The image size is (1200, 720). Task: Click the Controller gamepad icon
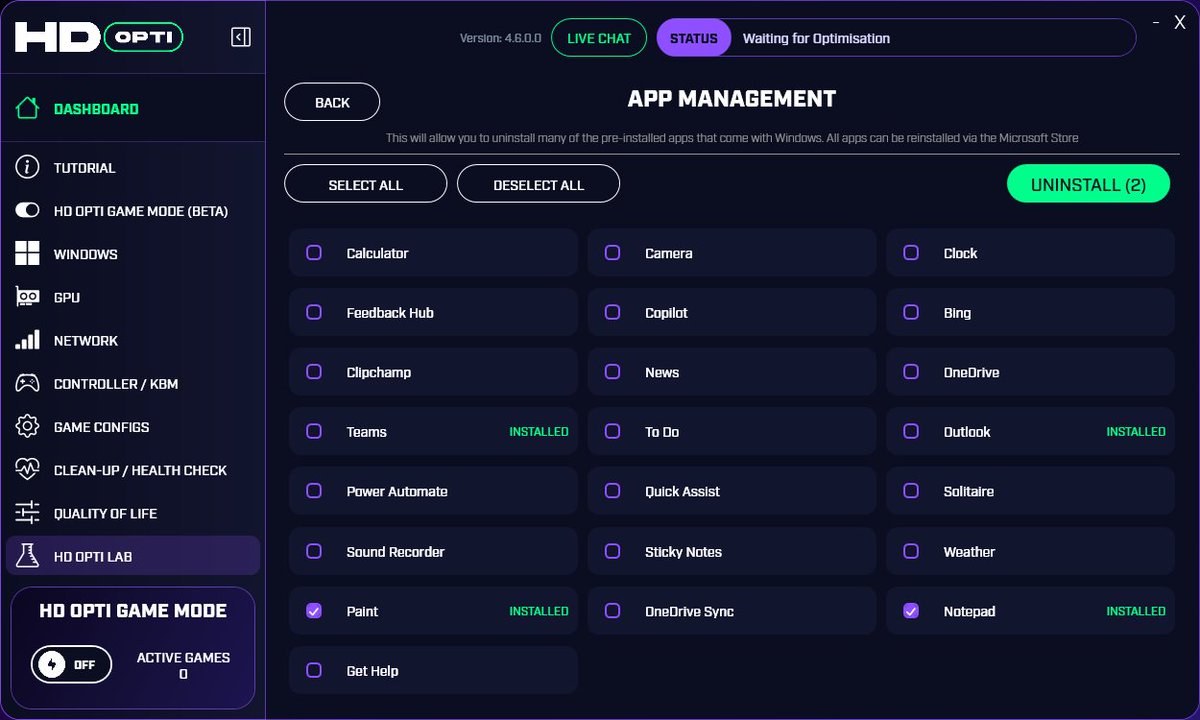pos(27,383)
